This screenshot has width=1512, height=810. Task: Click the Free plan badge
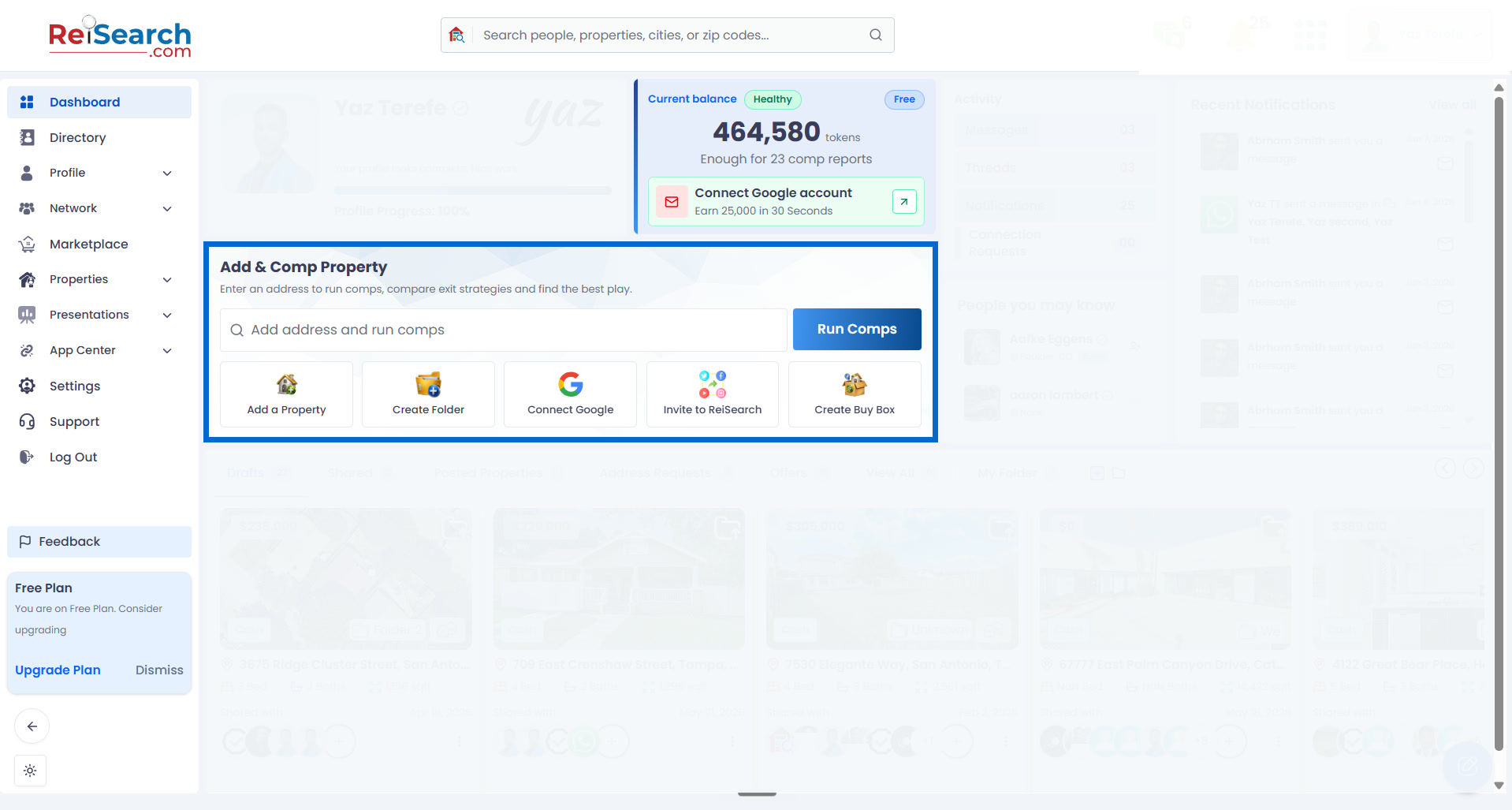(x=904, y=99)
